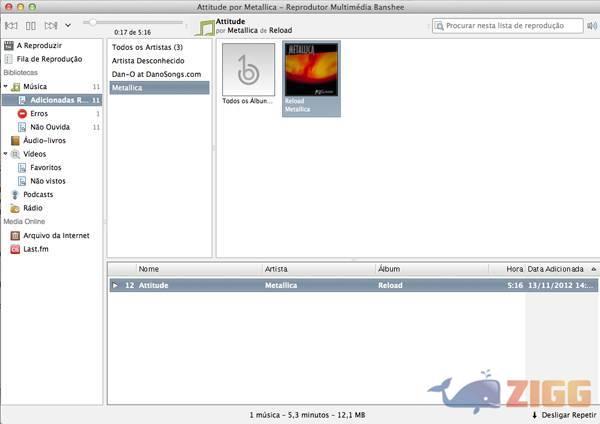Sort tracks by Álbum column
The height and width of the screenshot is (424, 600).
coord(432,269)
